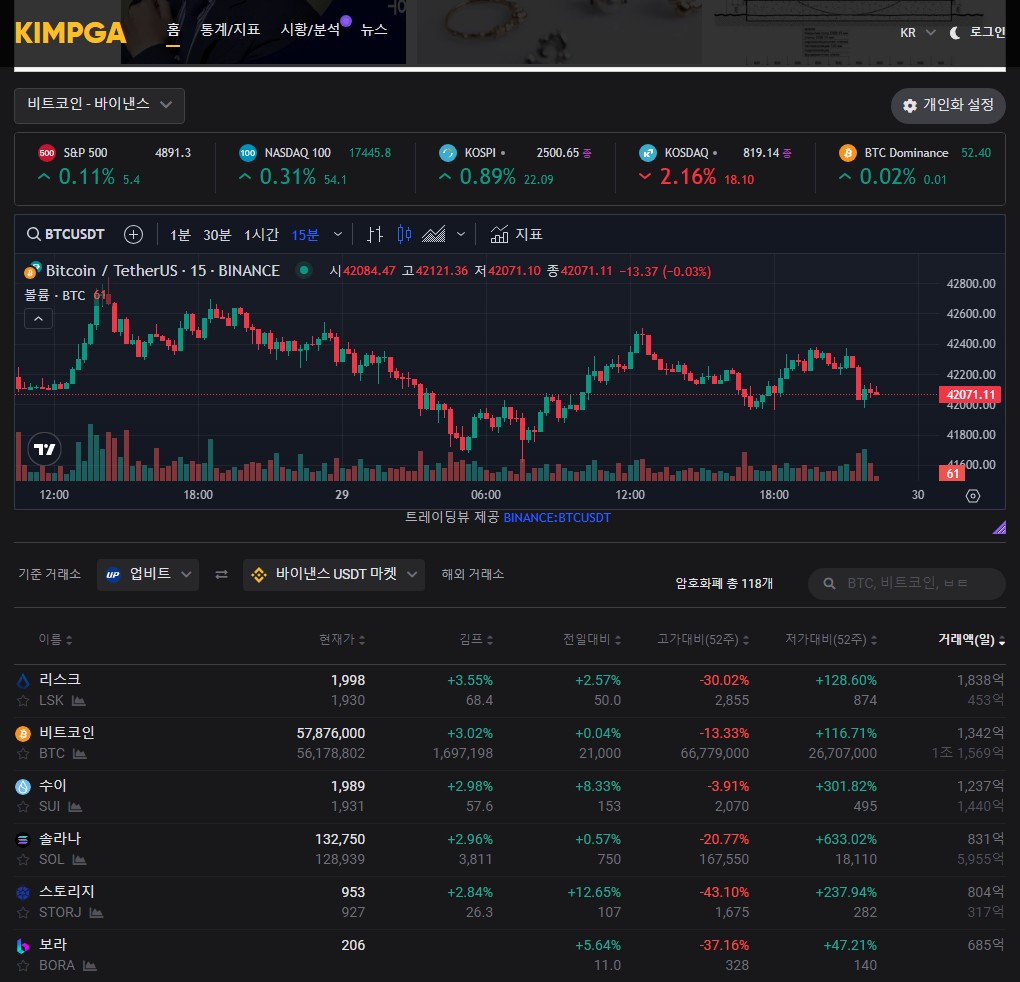The width and height of the screenshot is (1020, 982).
Task: Click the S&P 500 index icon
Action: point(47,153)
